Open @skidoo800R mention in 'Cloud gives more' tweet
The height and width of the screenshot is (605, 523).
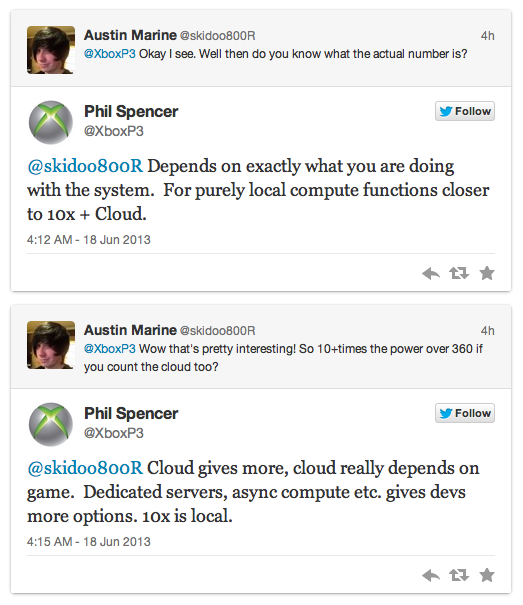(x=85, y=468)
